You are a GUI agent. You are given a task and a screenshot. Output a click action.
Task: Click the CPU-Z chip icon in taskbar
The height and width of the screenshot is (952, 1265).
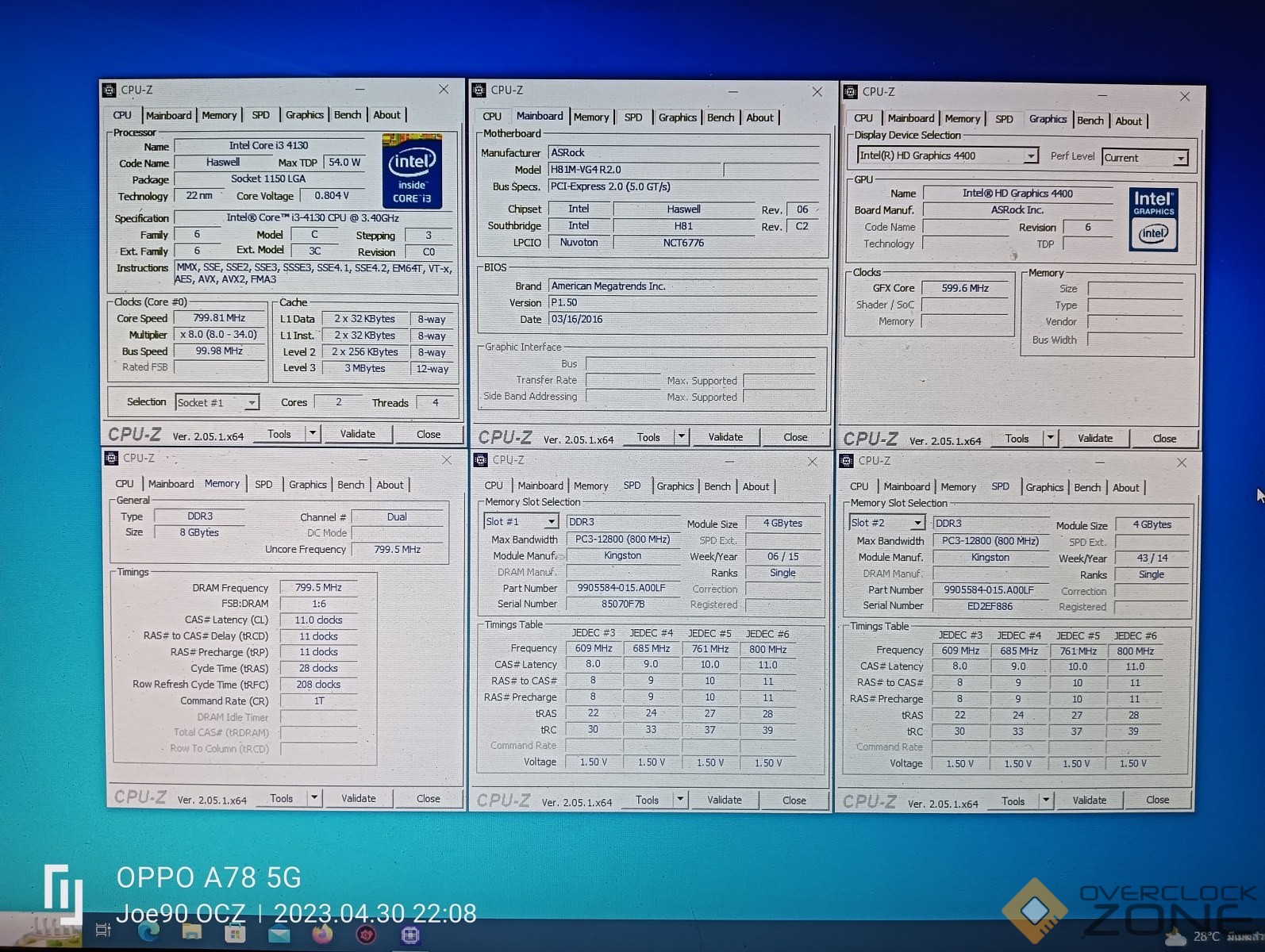point(409,935)
